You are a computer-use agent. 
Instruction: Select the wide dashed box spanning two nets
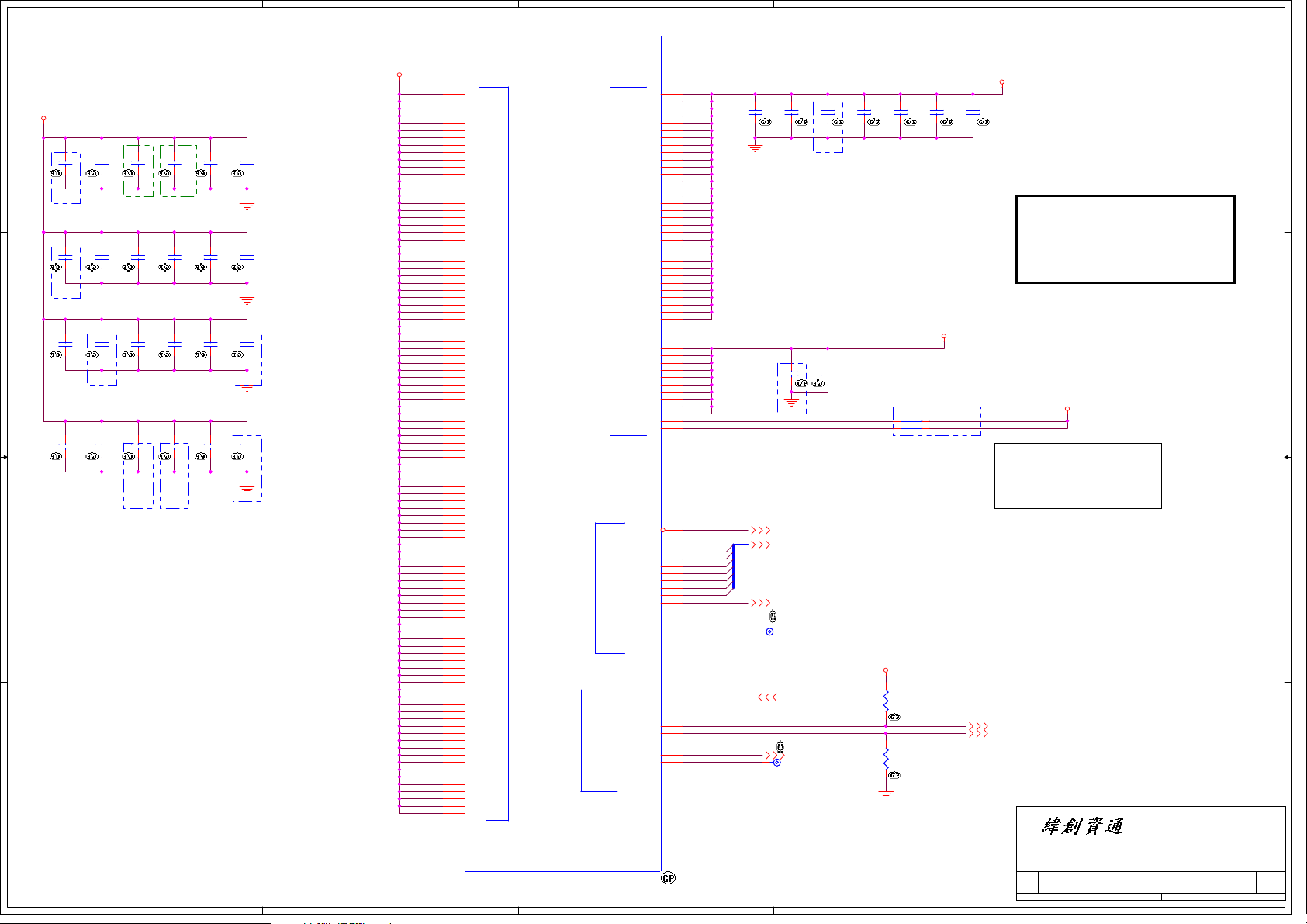937,421
